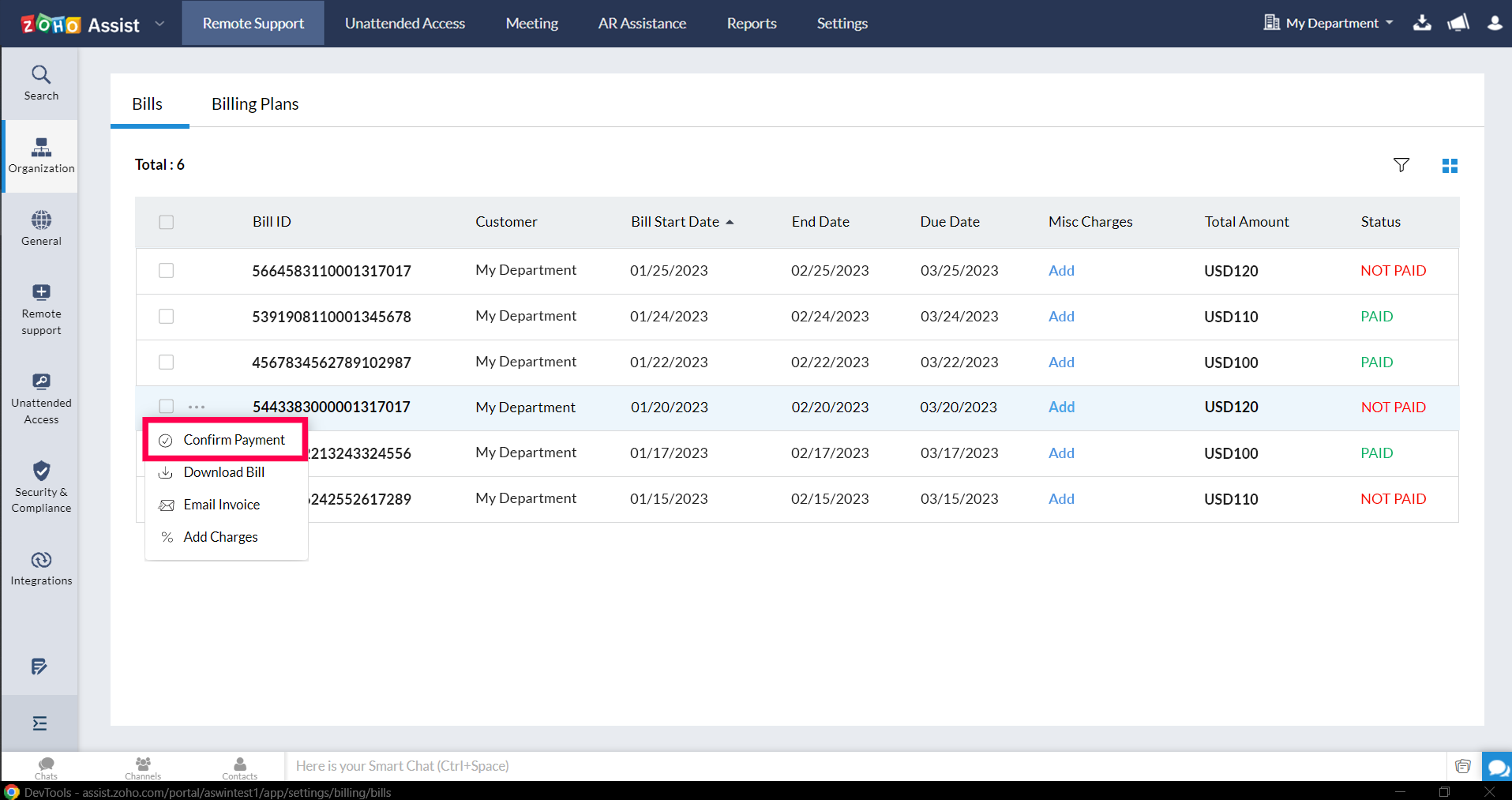
Task: Expand the chevron next to Assist logo
Action: (159, 23)
